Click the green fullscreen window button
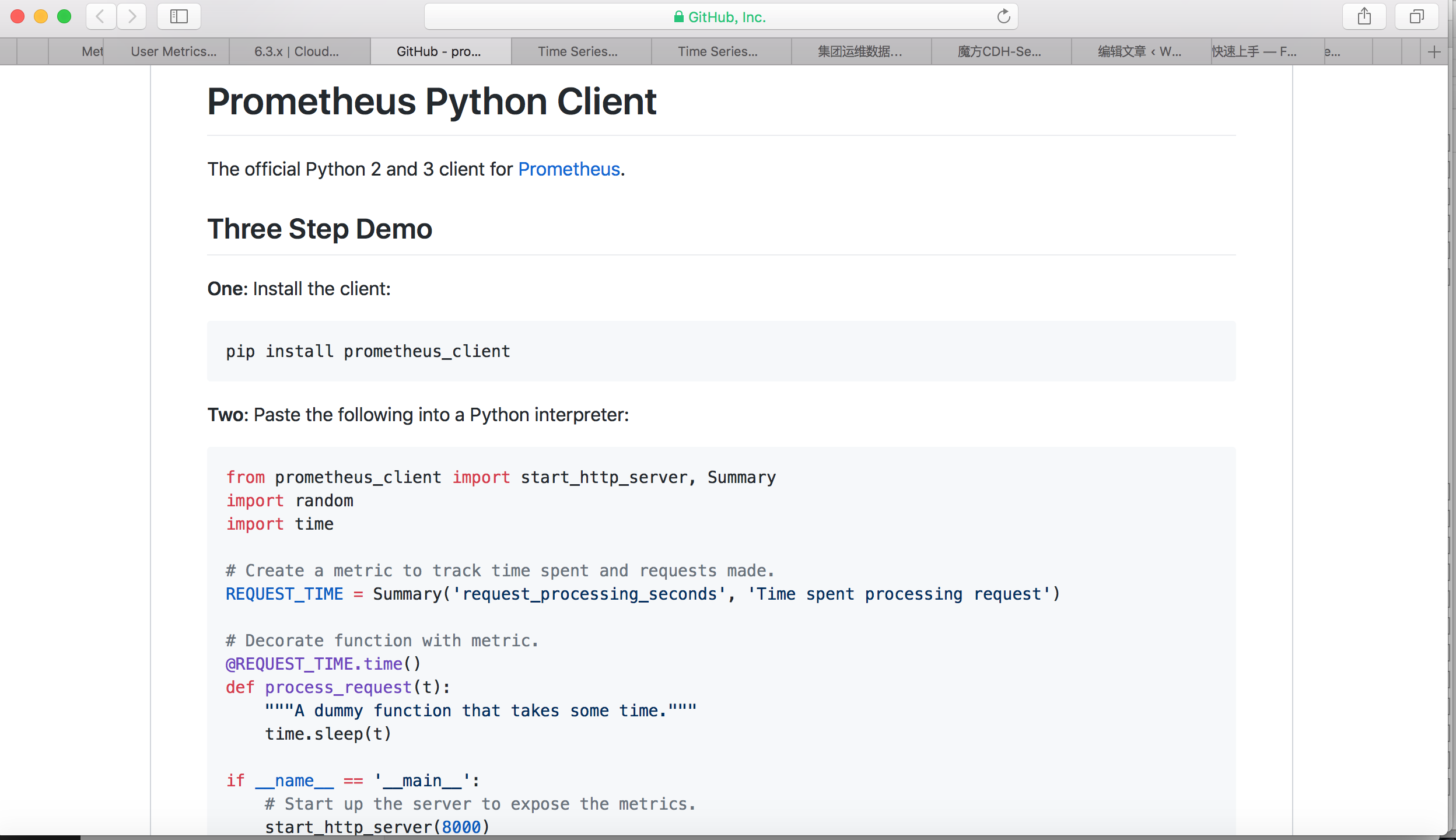This screenshot has width=1456, height=840. 64,16
